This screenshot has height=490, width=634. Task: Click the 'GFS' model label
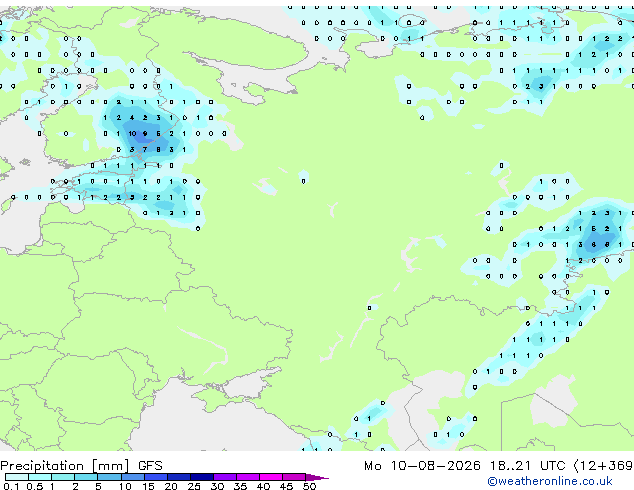coord(150,466)
